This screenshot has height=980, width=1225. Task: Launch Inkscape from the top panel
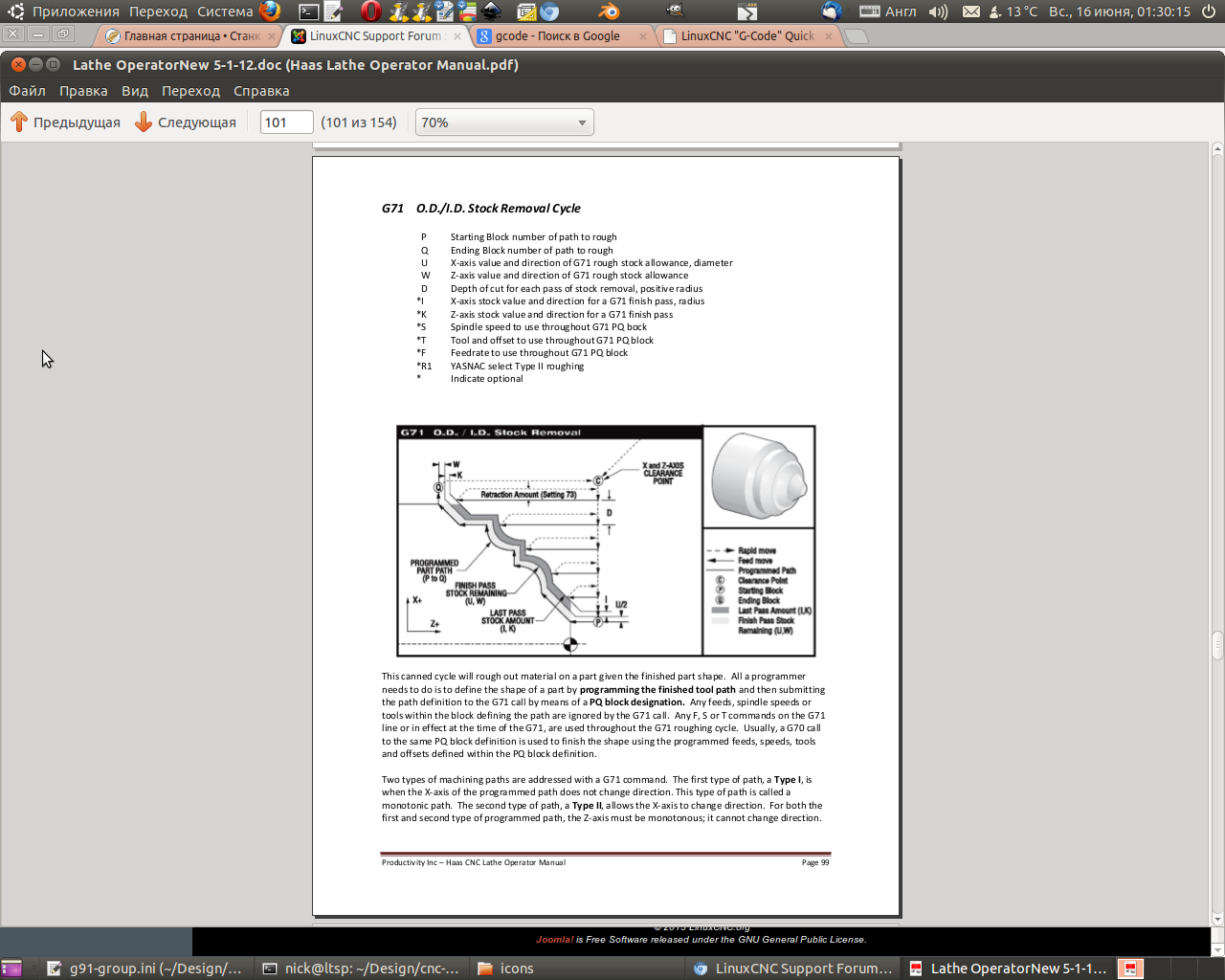coord(492,11)
